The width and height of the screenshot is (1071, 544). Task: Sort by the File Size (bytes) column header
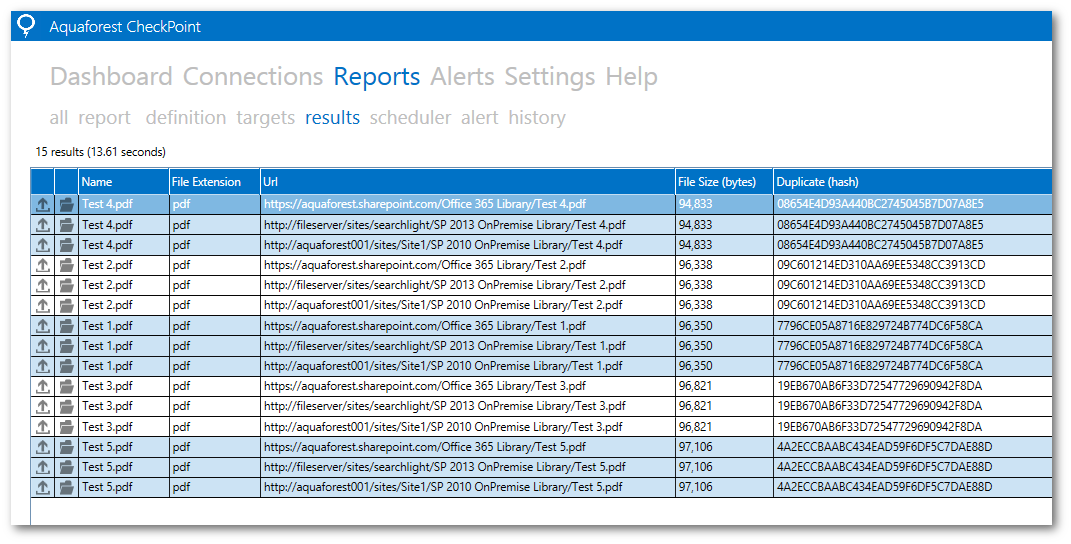click(x=715, y=182)
